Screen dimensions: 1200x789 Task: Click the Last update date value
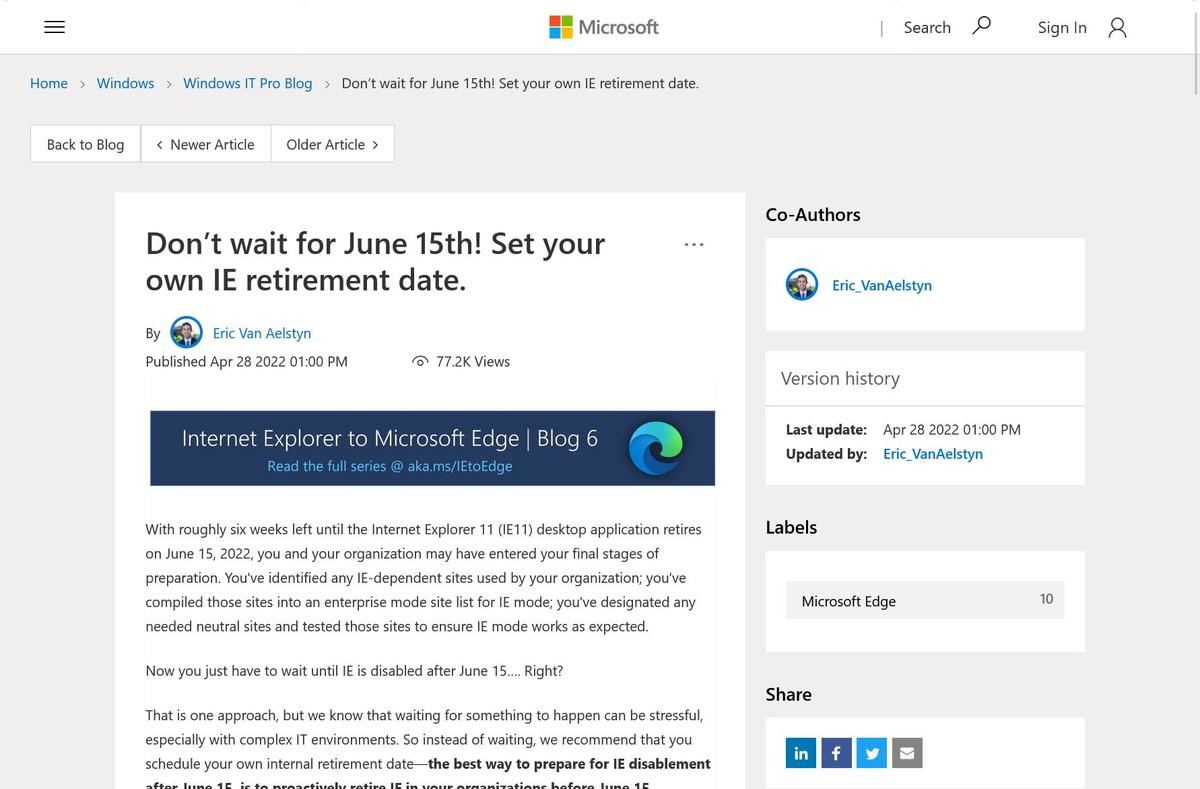pos(952,429)
